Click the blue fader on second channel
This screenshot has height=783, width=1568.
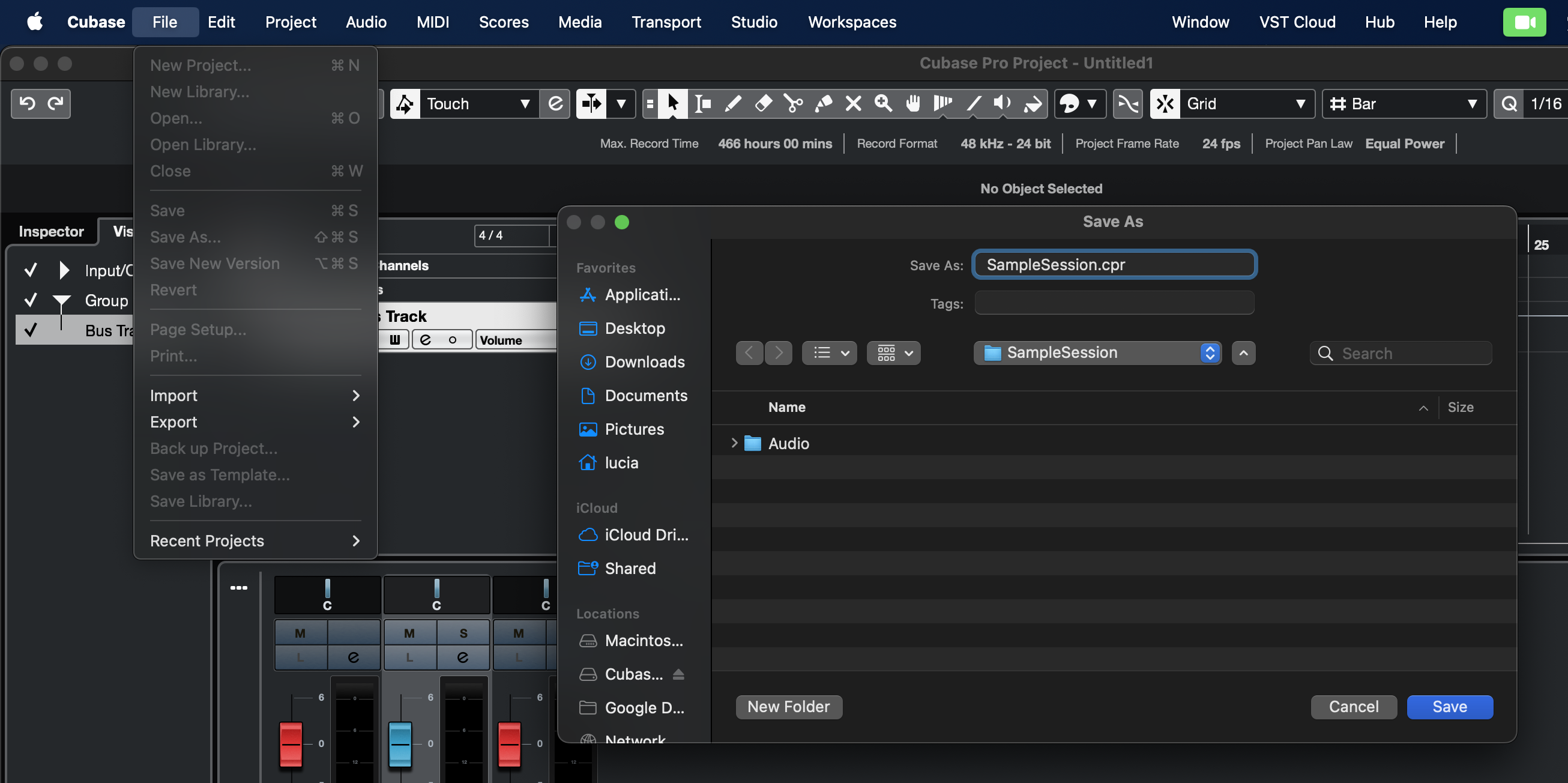click(x=400, y=743)
